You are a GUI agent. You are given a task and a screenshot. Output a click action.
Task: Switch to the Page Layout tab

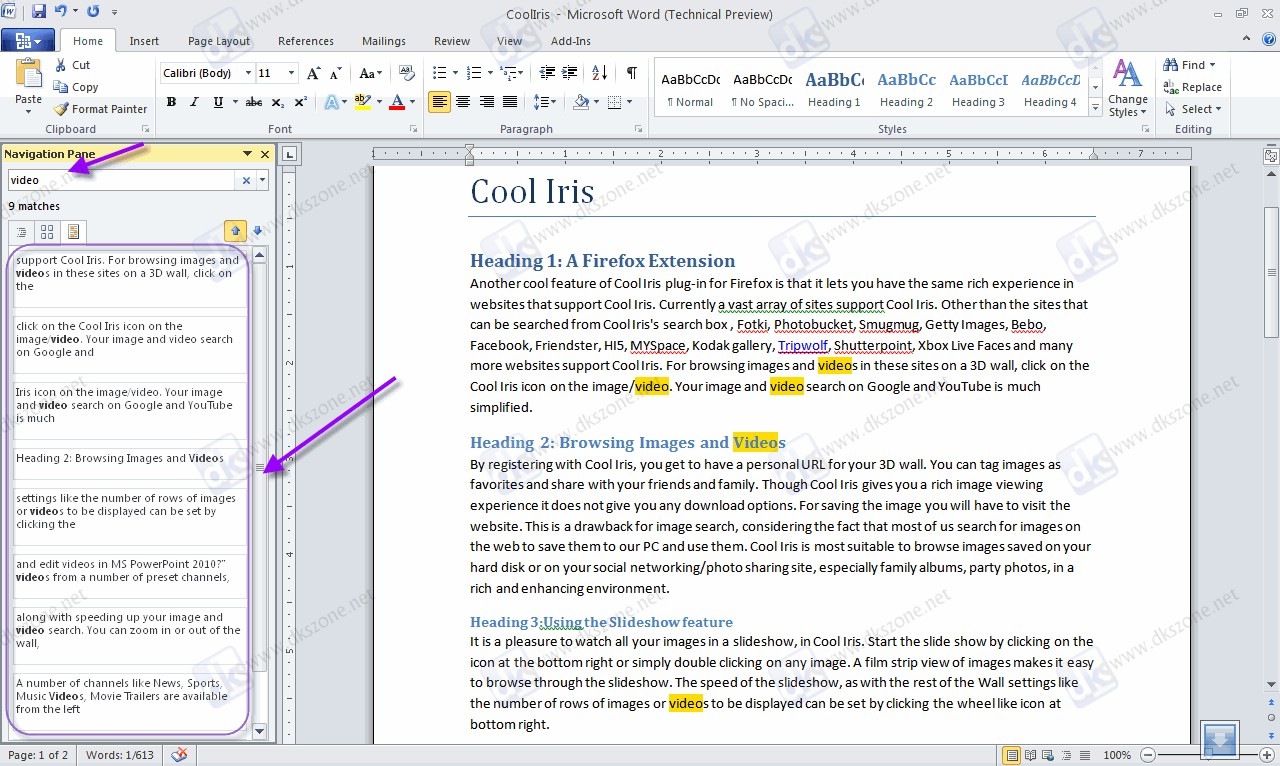coord(219,41)
